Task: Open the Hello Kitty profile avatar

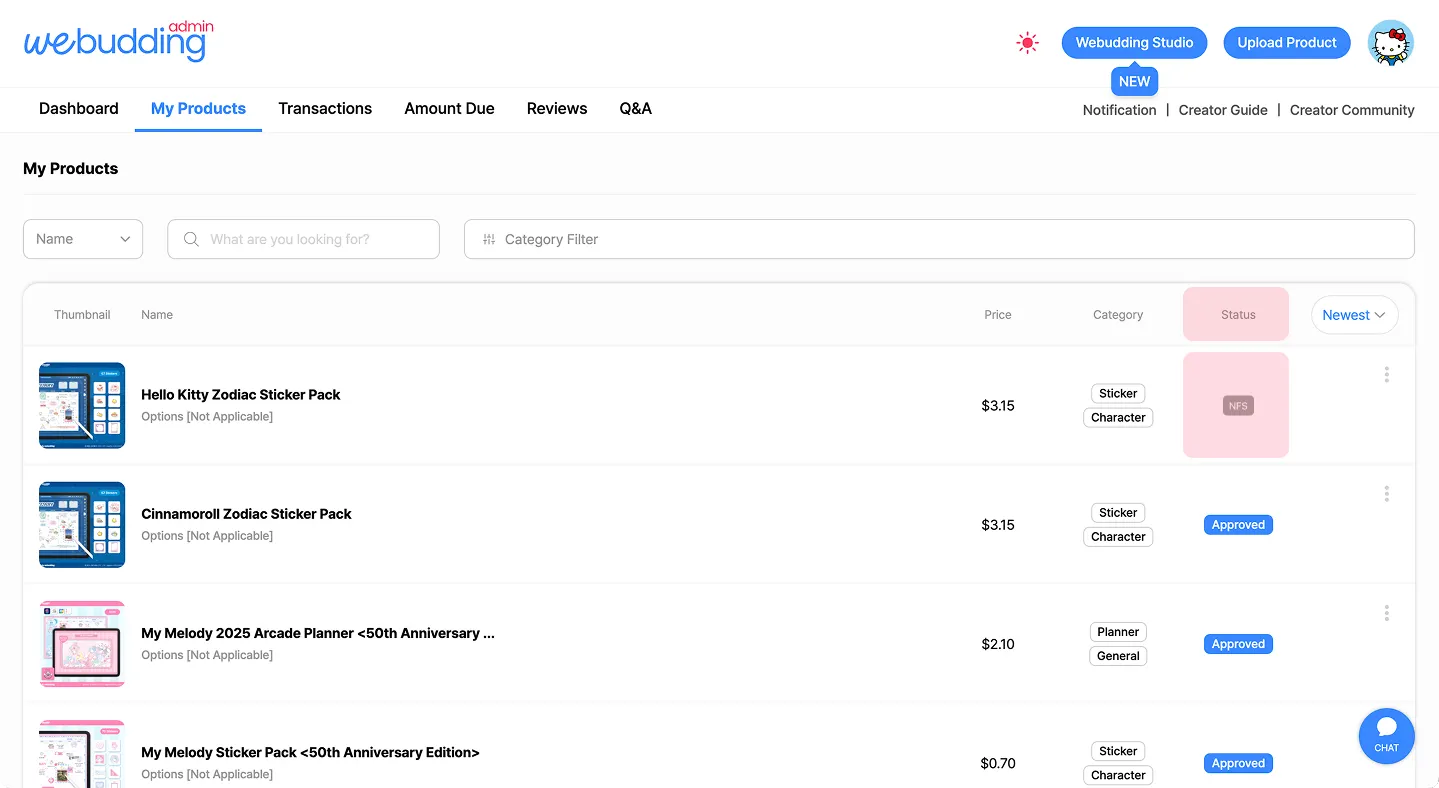Action: [1390, 43]
